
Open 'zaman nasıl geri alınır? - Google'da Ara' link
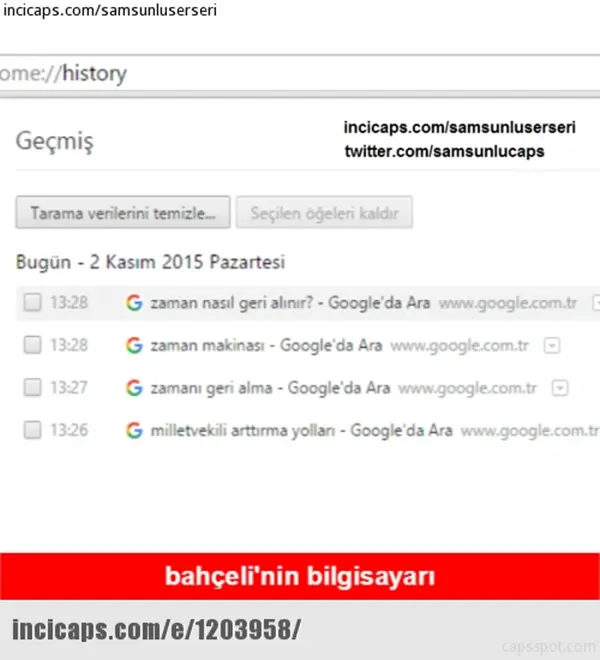[291, 303]
